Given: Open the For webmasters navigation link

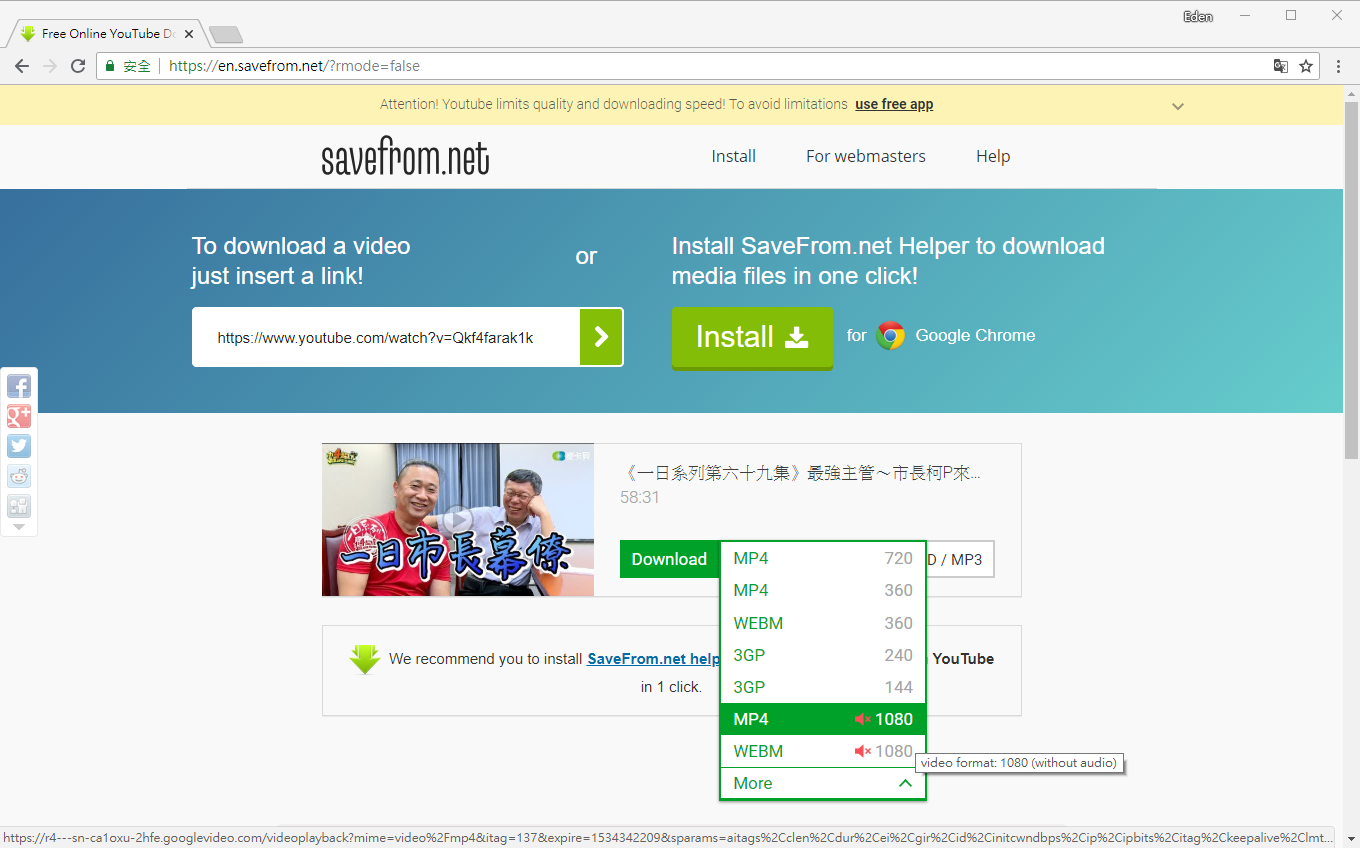Looking at the screenshot, I should pyautogui.click(x=866, y=156).
